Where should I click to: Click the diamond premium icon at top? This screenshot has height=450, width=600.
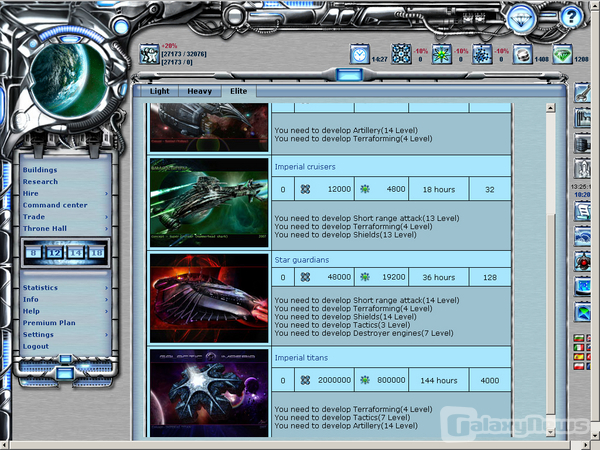coord(521,17)
